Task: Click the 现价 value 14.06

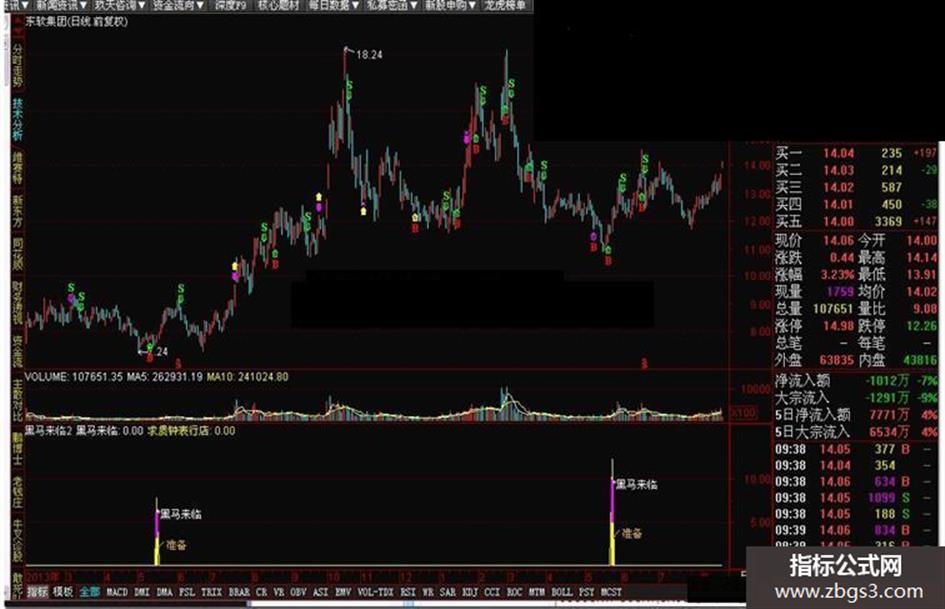Action: coord(838,240)
